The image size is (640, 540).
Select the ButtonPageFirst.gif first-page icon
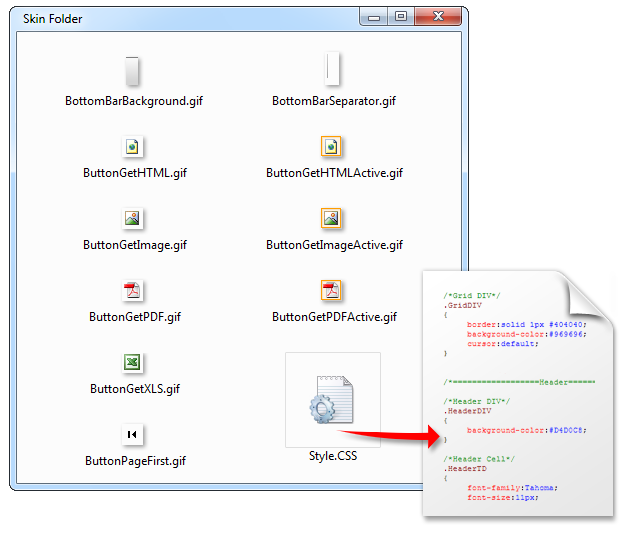click(x=132, y=434)
